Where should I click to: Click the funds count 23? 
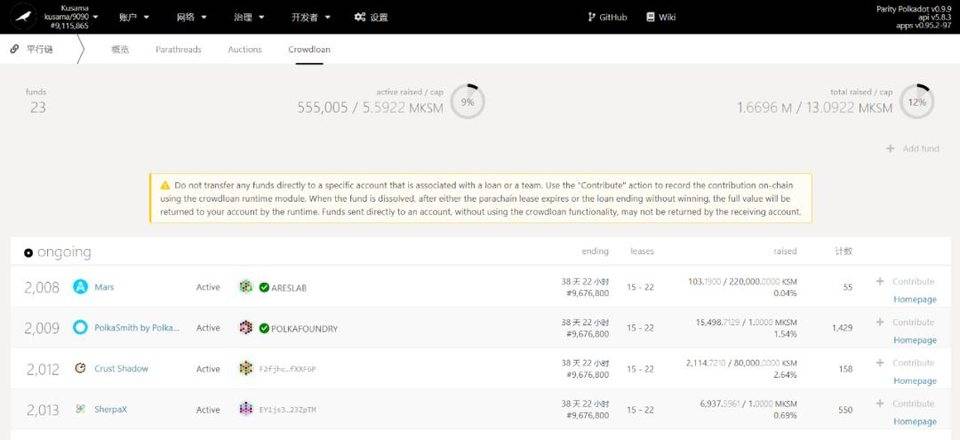click(x=38, y=108)
